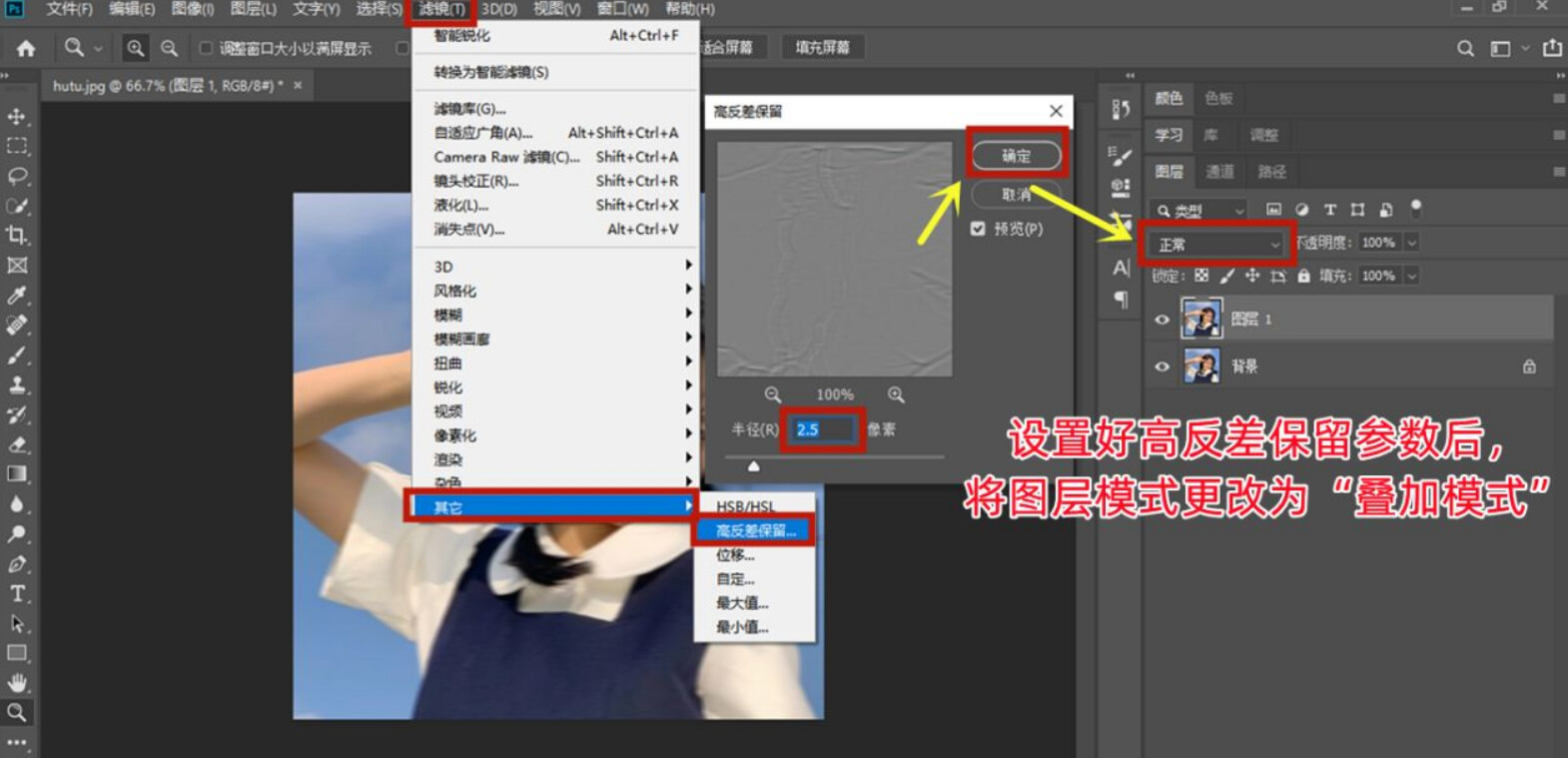The width and height of the screenshot is (1568, 758).
Task: Open layer filter type 类型 dropdown
Action: pos(1198,210)
